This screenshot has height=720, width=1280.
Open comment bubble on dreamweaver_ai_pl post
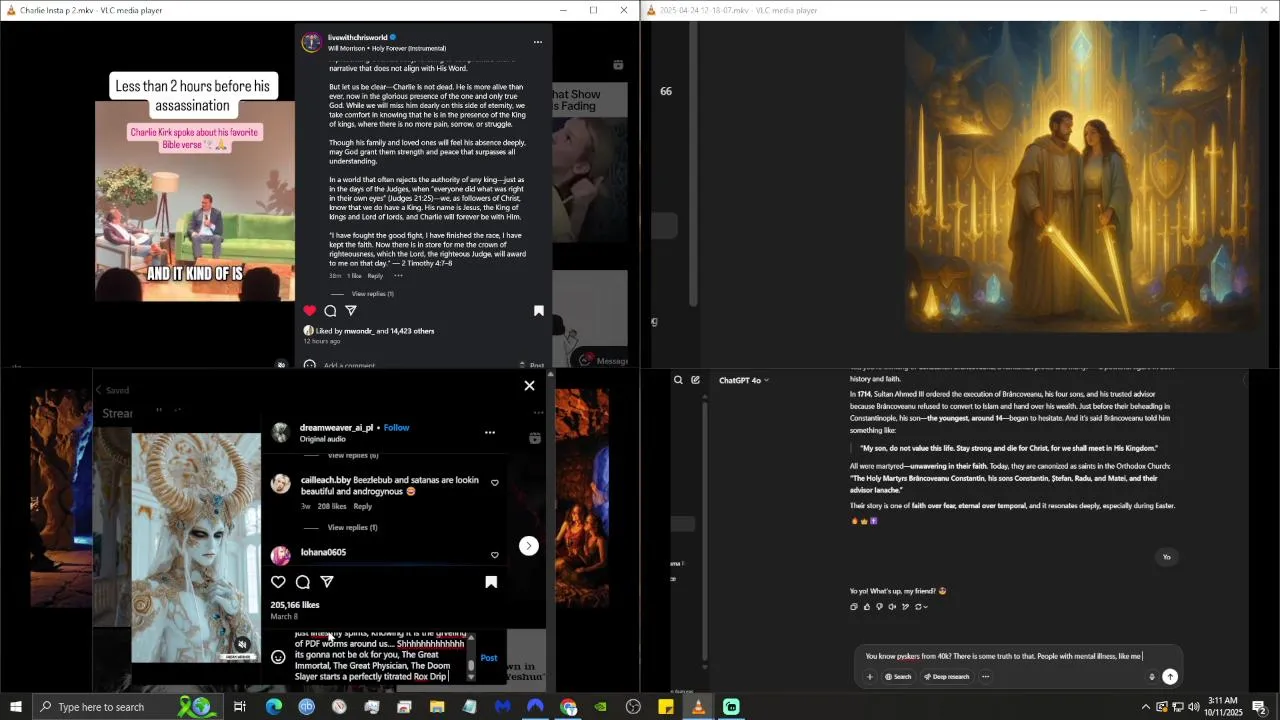point(303,582)
